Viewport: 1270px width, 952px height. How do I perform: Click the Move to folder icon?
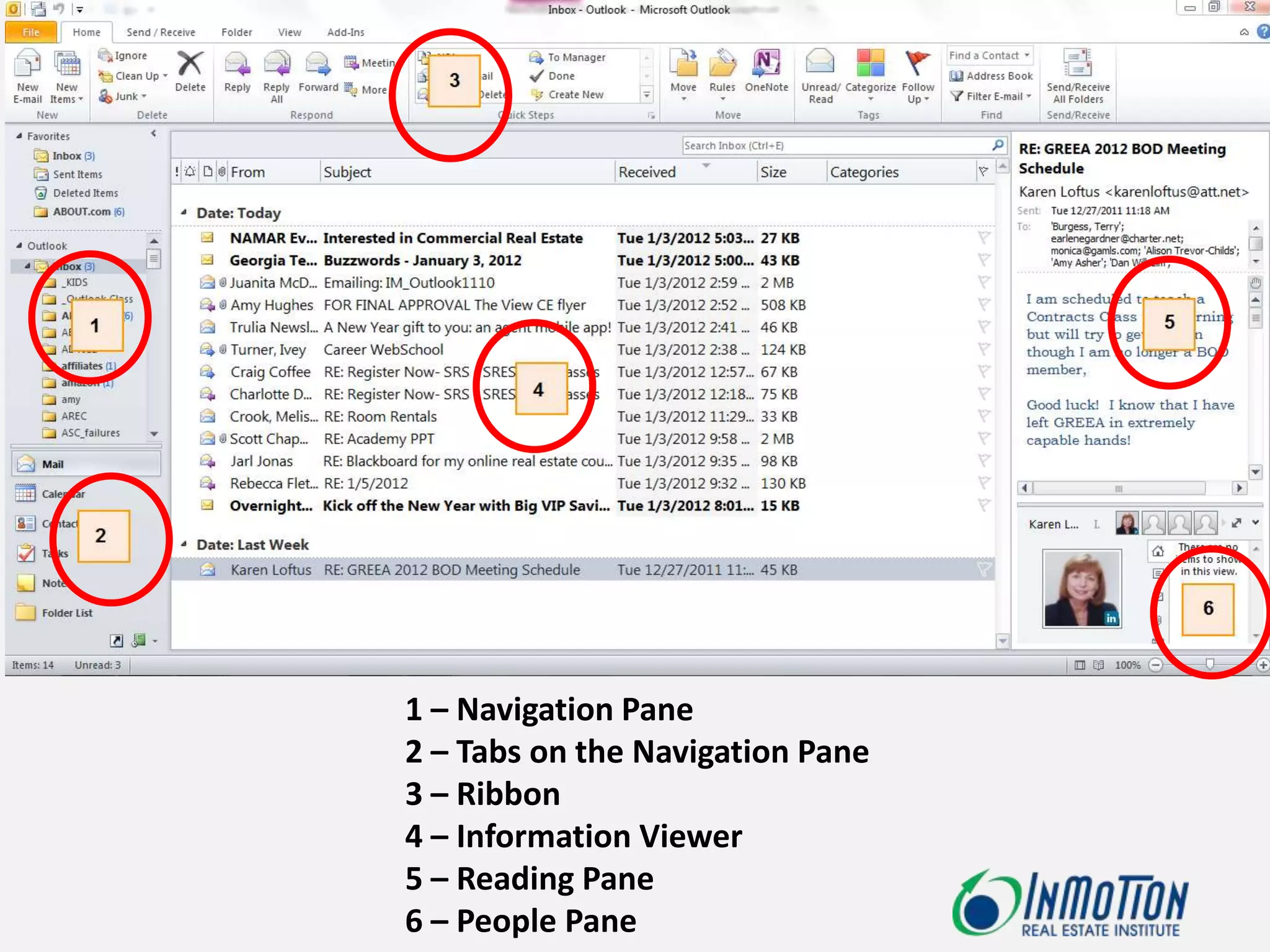click(683, 63)
